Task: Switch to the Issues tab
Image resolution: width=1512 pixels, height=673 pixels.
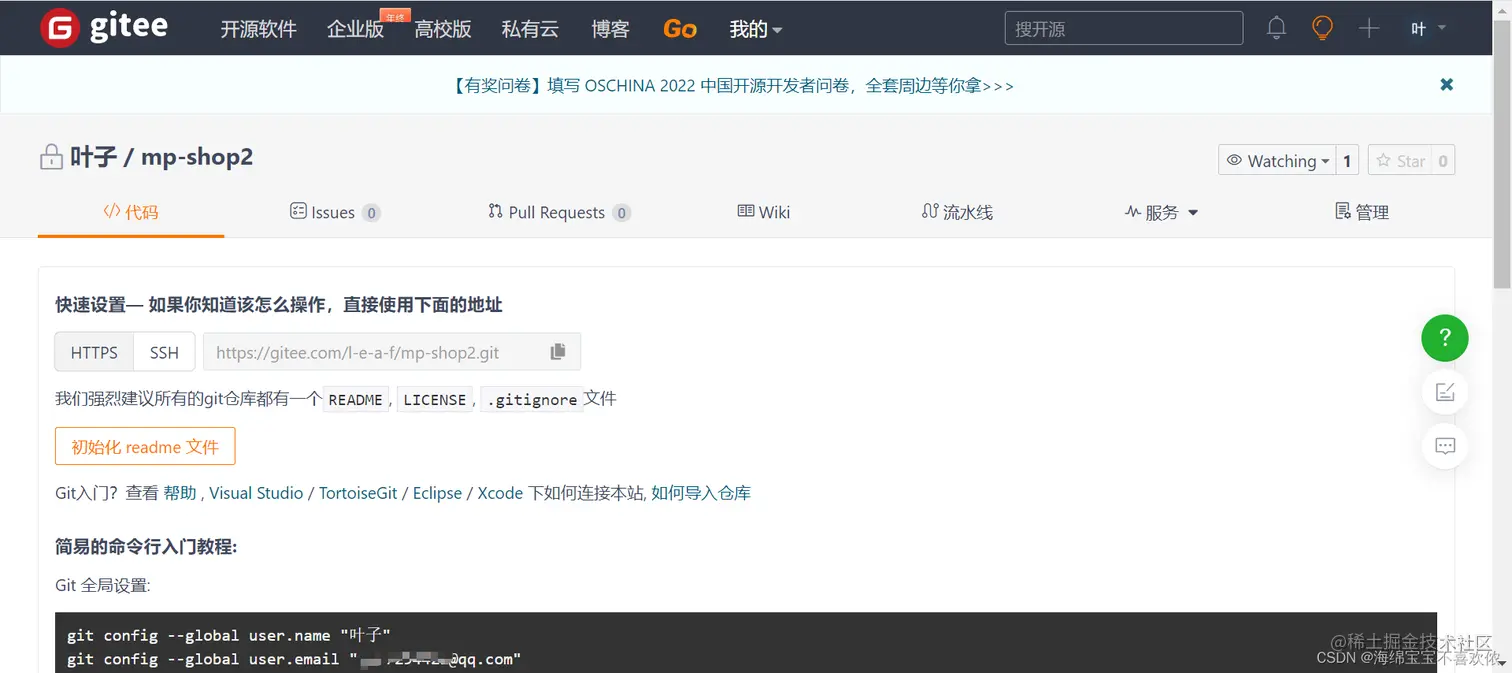Action: pyautogui.click(x=335, y=212)
